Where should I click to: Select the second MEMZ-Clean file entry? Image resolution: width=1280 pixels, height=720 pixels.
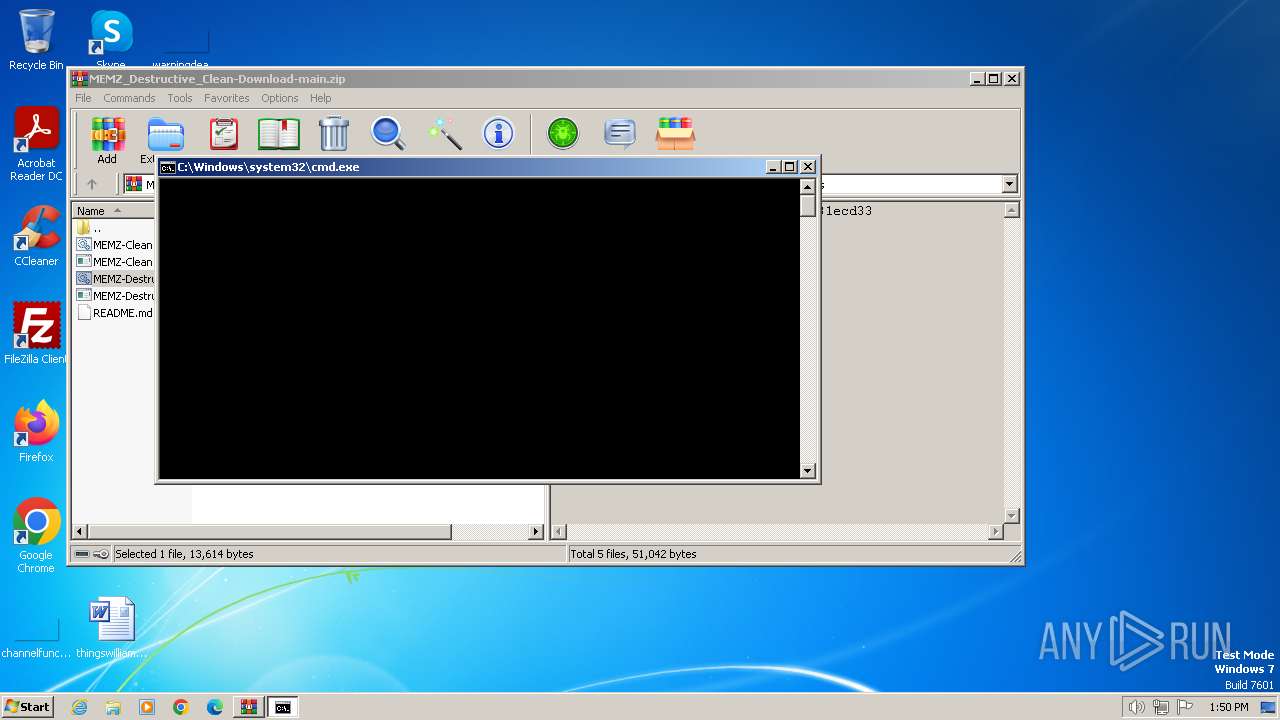114,262
